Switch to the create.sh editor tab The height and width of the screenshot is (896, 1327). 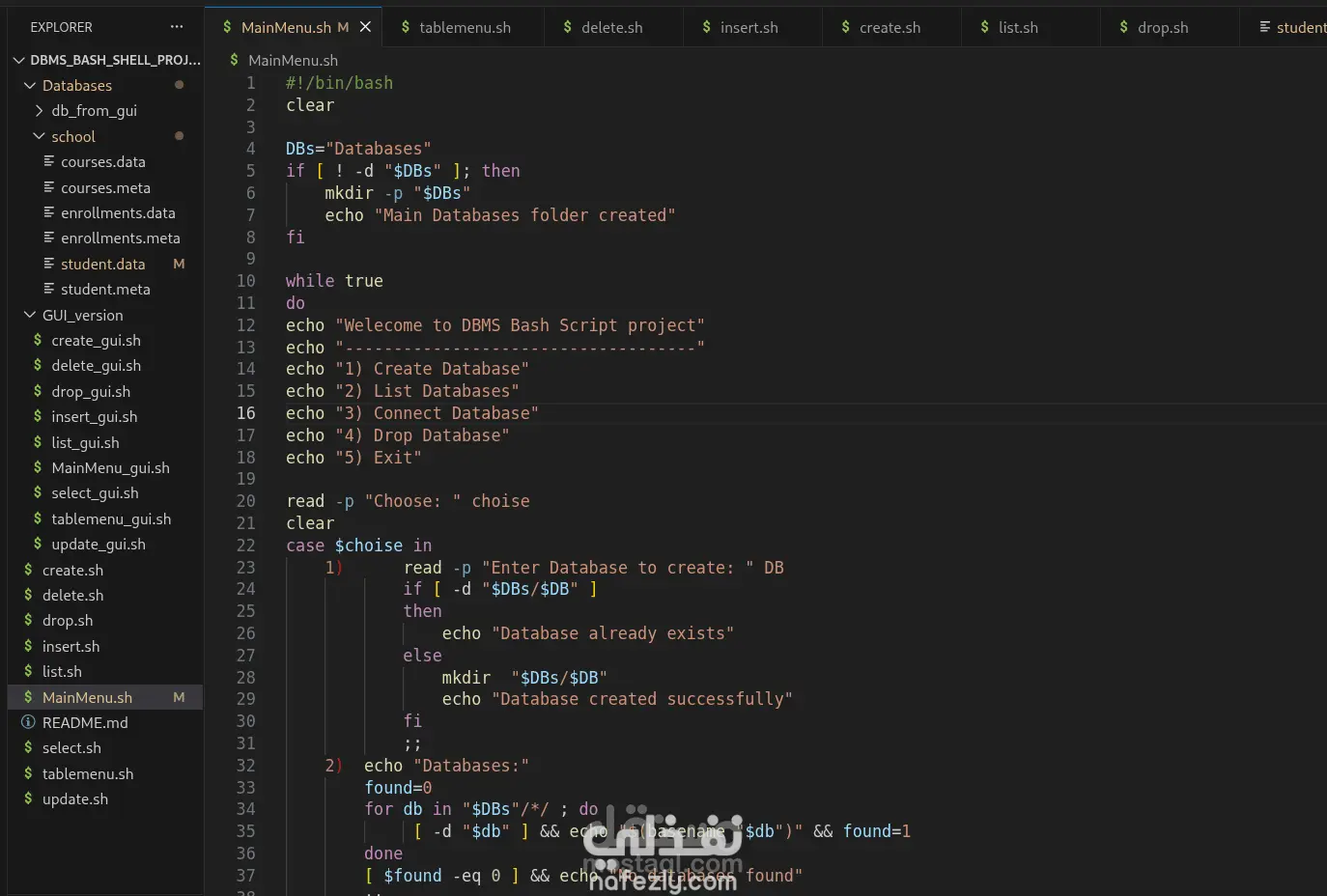pyautogui.click(x=889, y=27)
